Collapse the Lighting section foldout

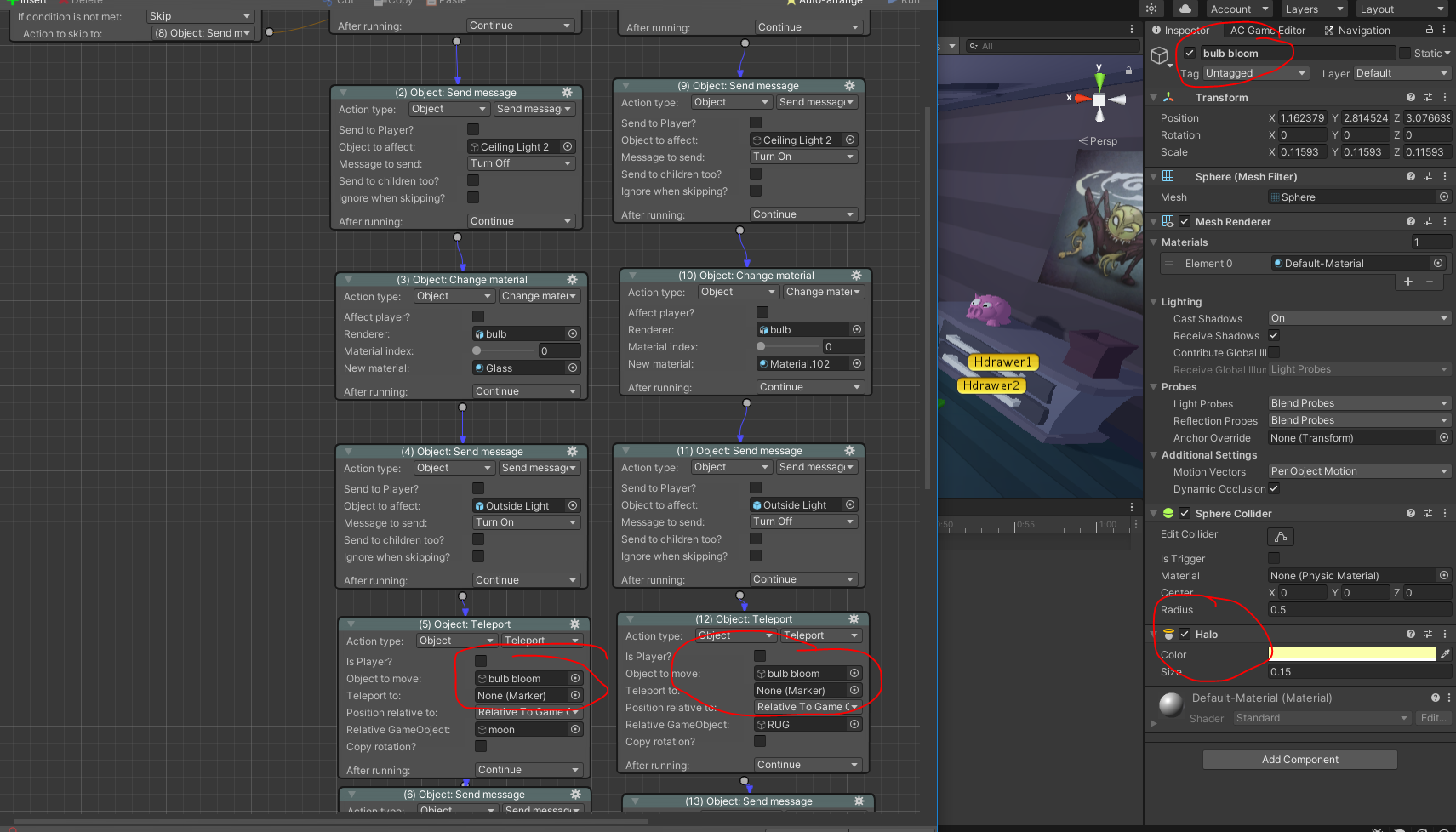point(1154,301)
